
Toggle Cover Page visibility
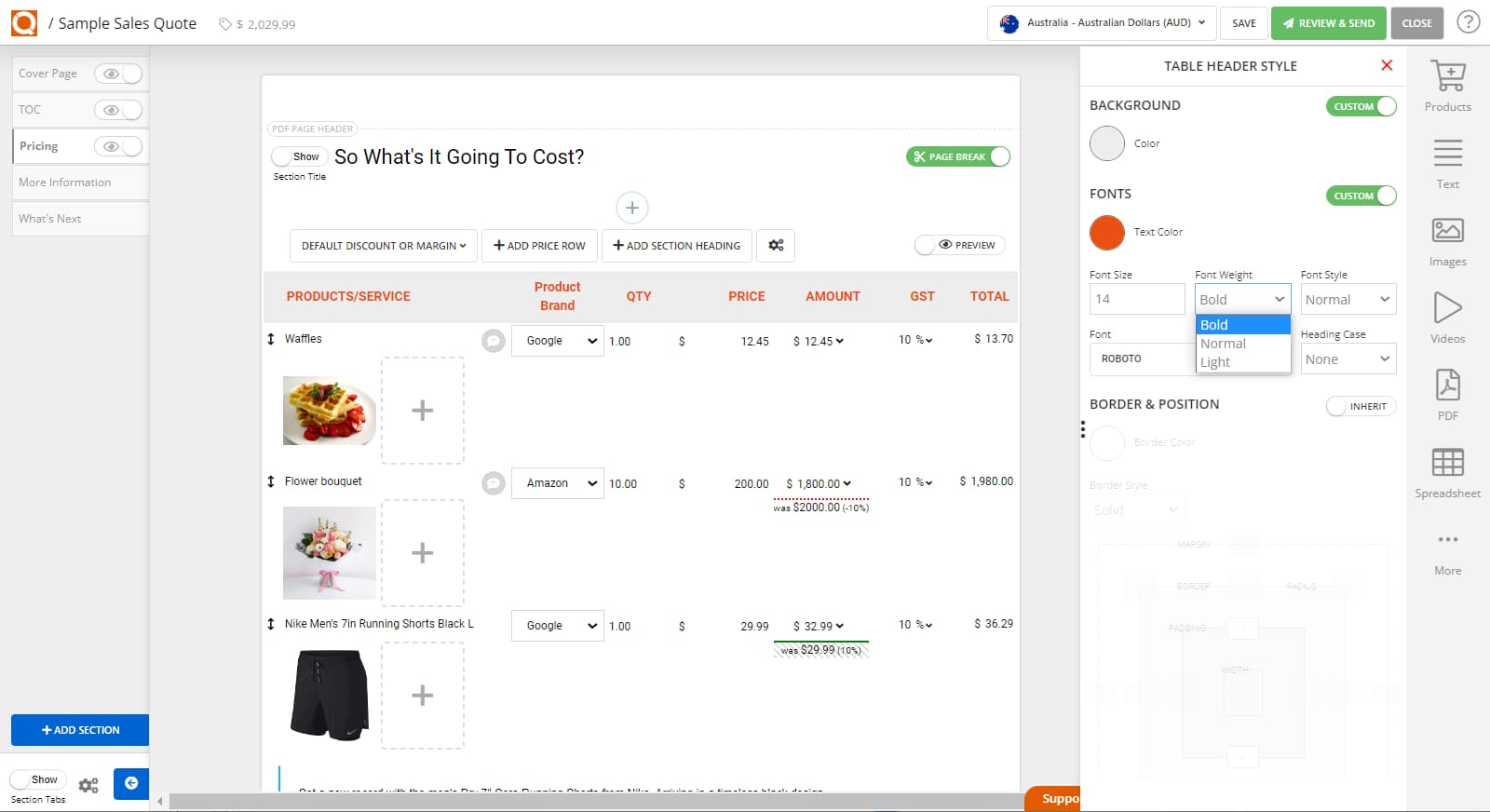click(x=118, y=74)
